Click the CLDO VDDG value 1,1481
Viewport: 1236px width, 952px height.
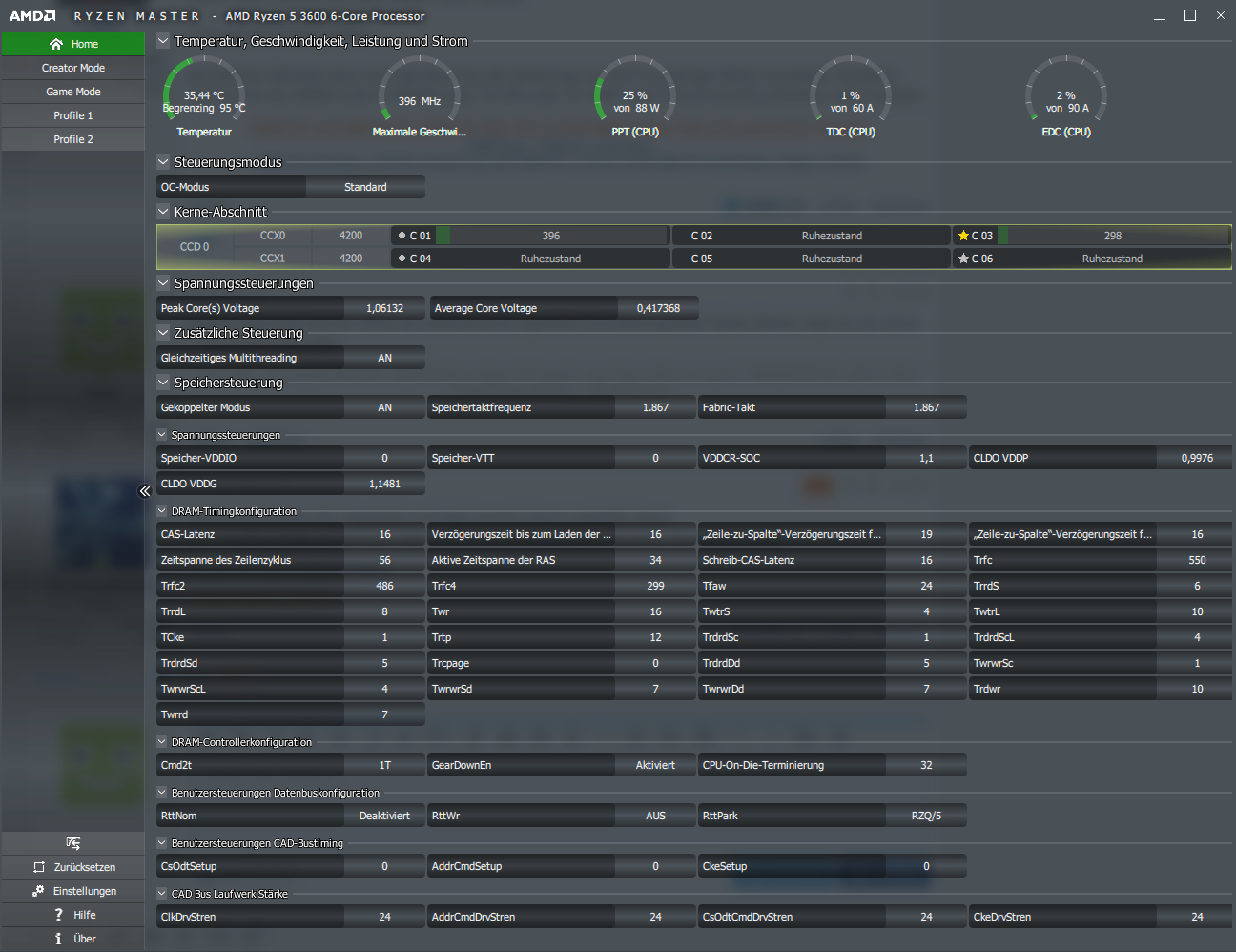(384, 484)
